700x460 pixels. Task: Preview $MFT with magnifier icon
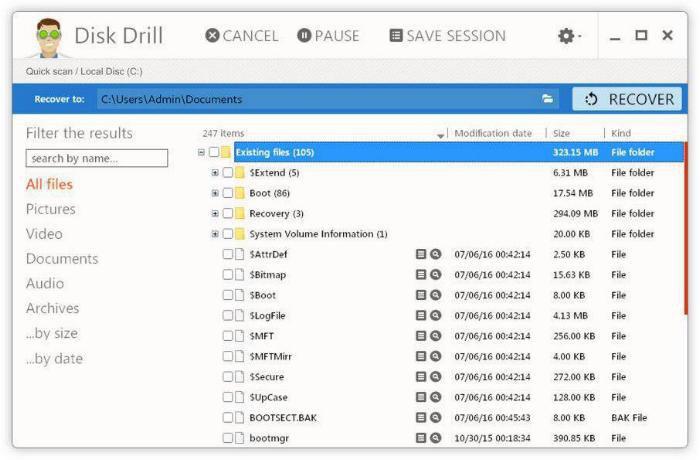click(x=436, y=335)
